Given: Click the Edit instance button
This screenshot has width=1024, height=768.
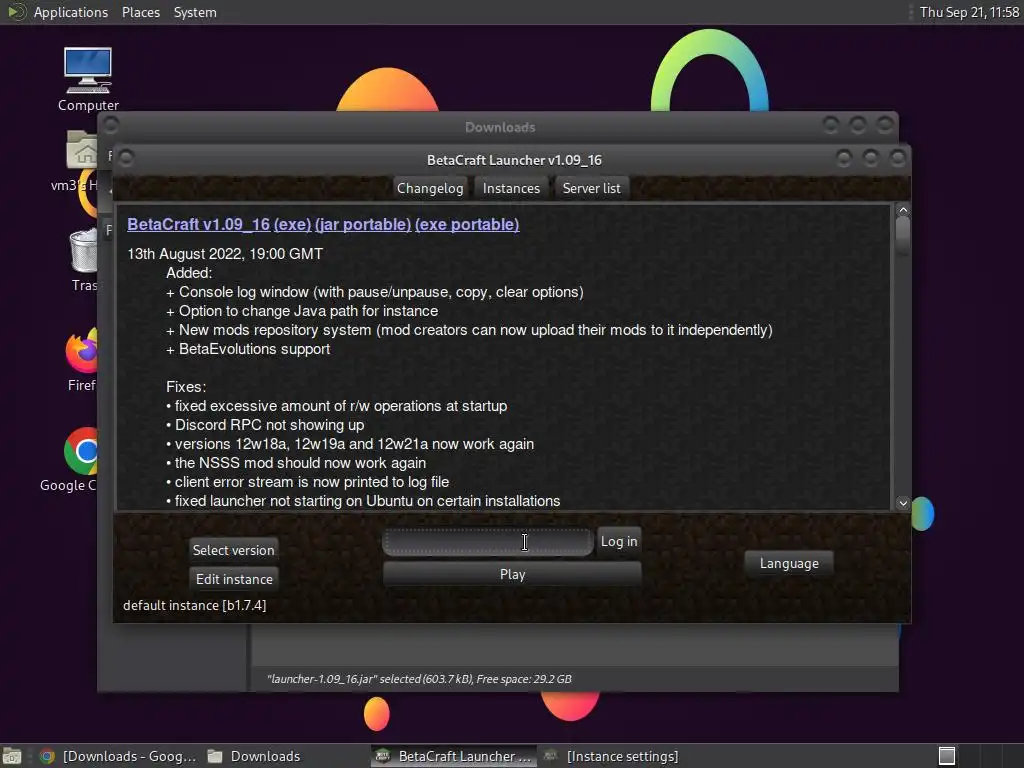Looking at the screenshot, I should [234, 579].
